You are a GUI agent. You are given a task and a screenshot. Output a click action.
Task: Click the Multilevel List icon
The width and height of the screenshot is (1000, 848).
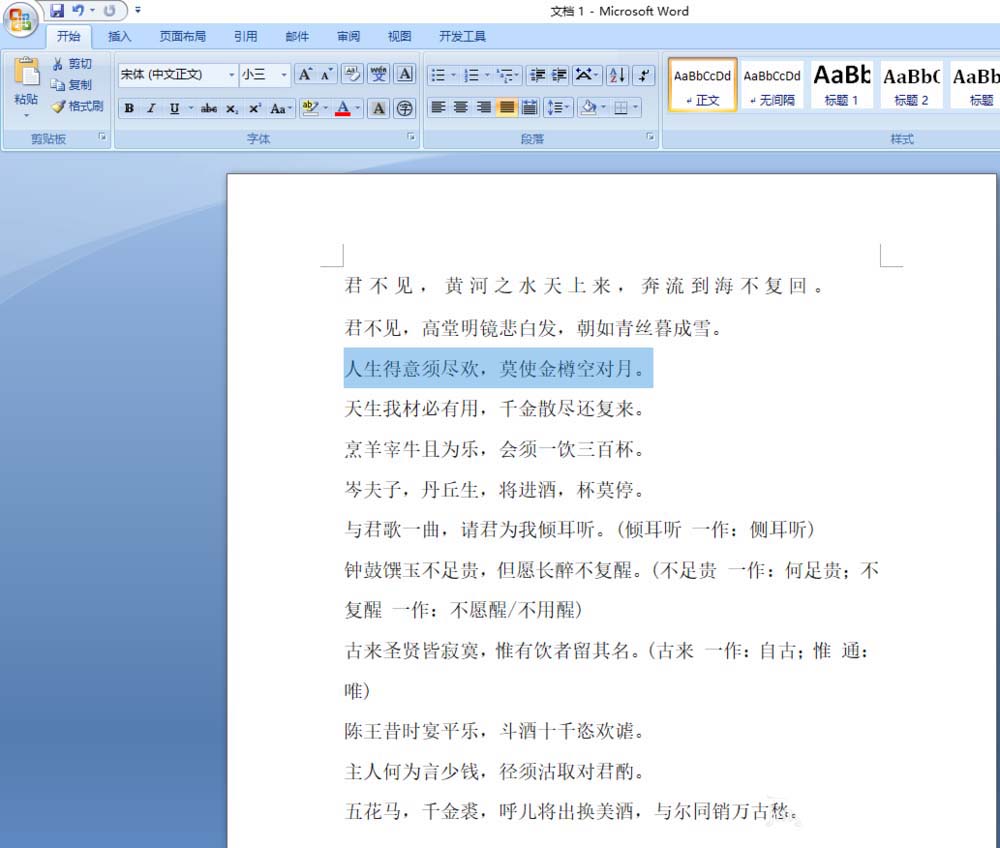[506, 75]
